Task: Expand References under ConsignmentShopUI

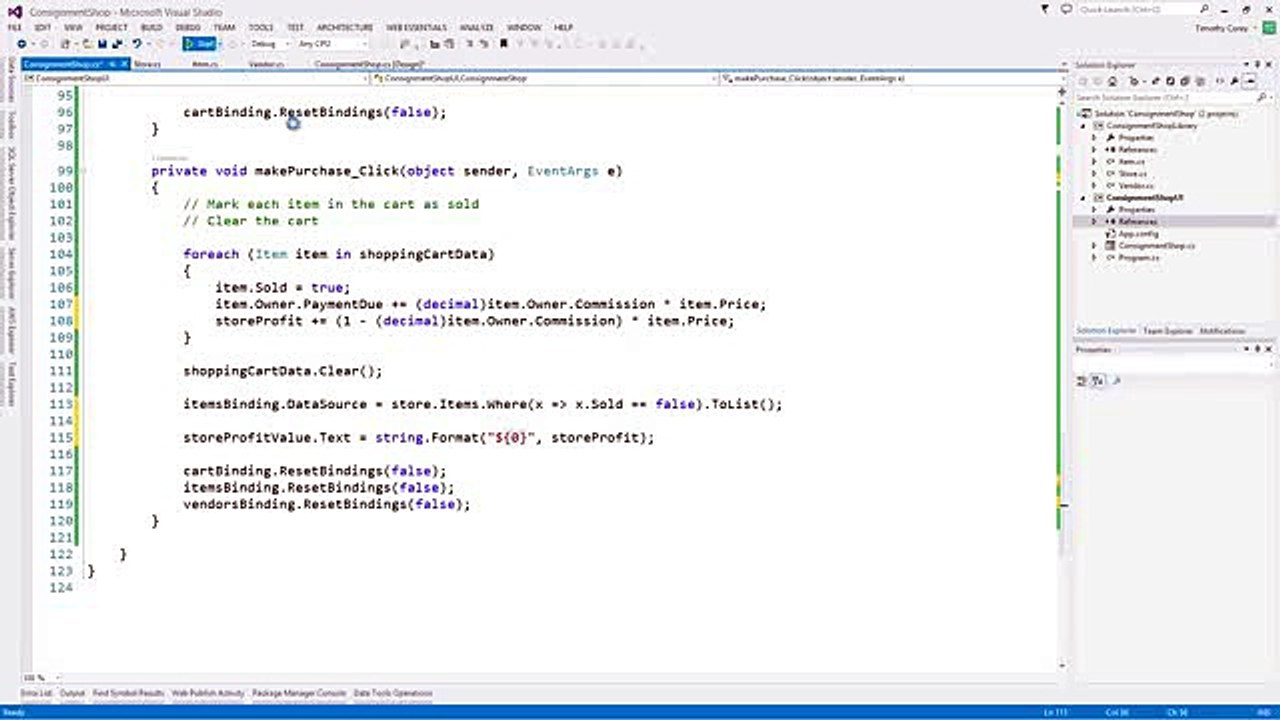Action: [x=1094, y=221]
